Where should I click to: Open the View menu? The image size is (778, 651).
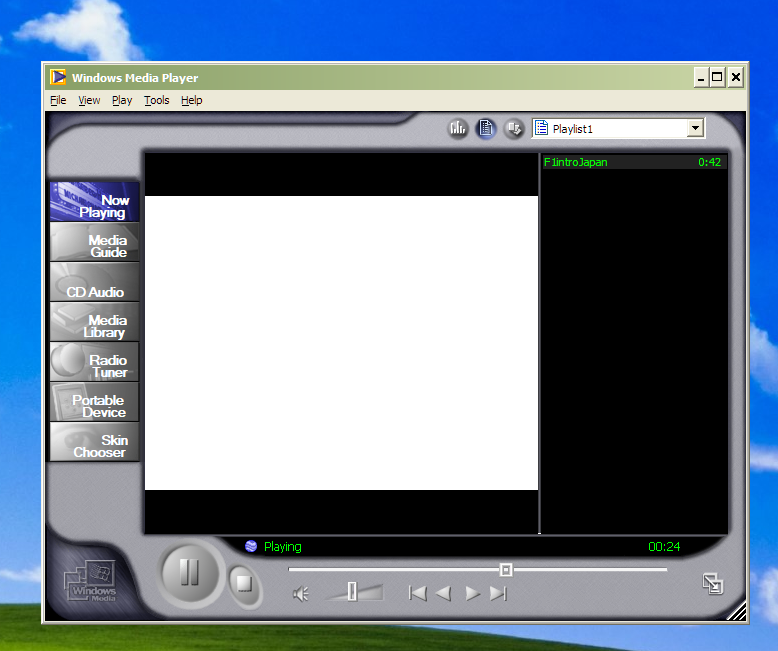[89, 100]
